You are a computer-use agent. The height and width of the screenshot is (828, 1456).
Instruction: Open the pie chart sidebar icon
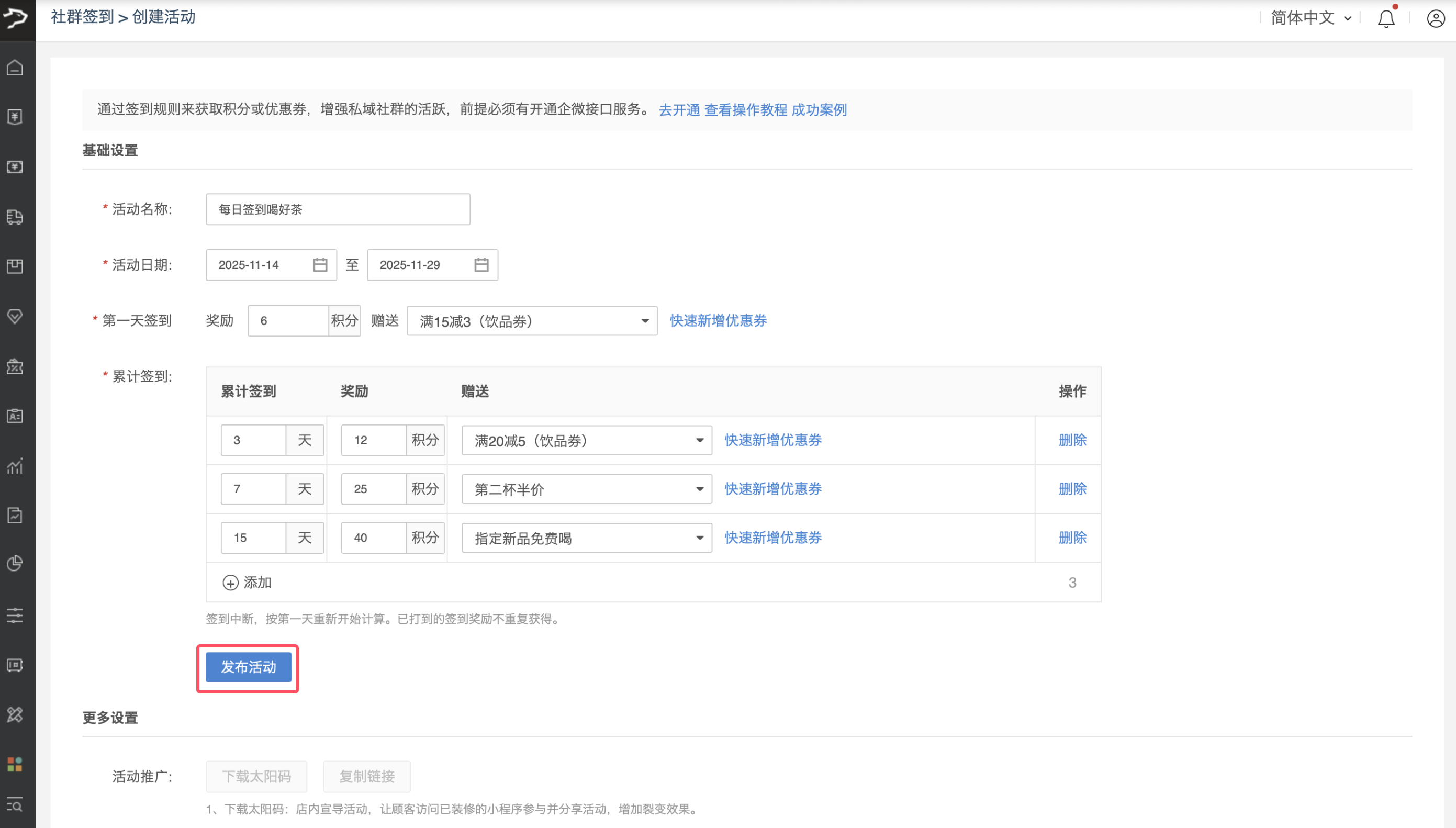[15, 563]
